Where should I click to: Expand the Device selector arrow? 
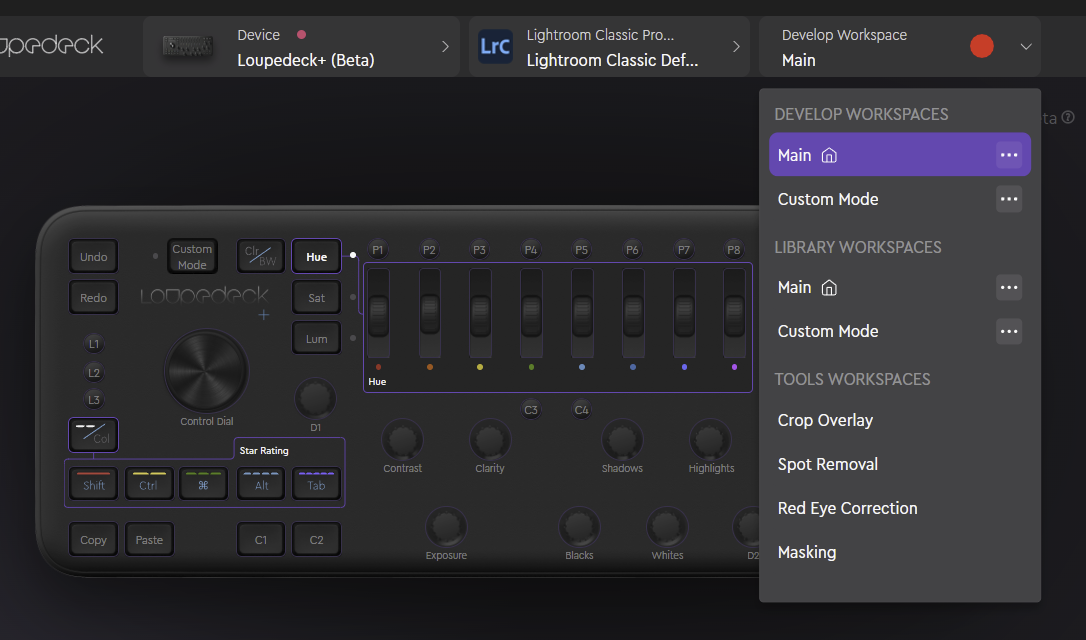pyautogui.click(x=445, y=47)
